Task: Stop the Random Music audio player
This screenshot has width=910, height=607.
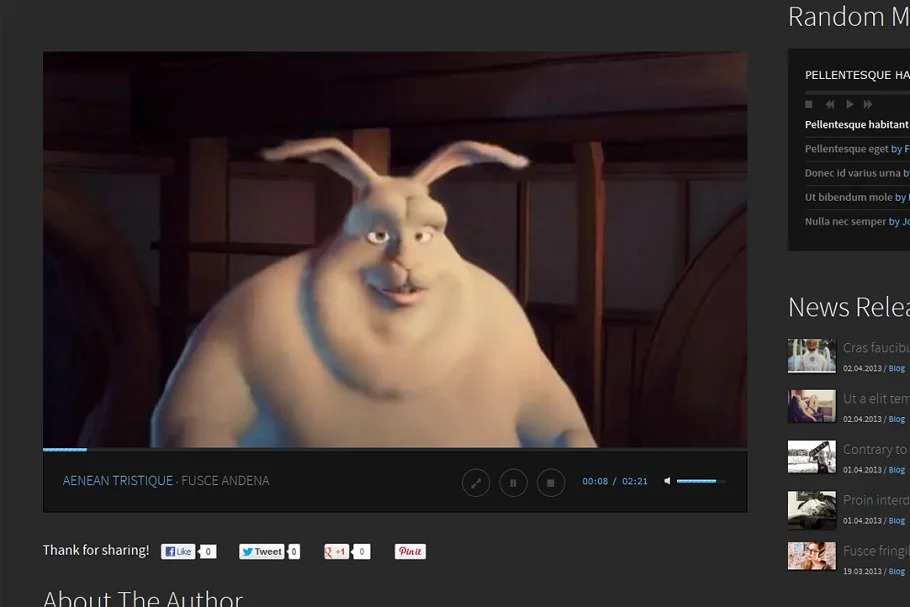Action: [809, 104]
